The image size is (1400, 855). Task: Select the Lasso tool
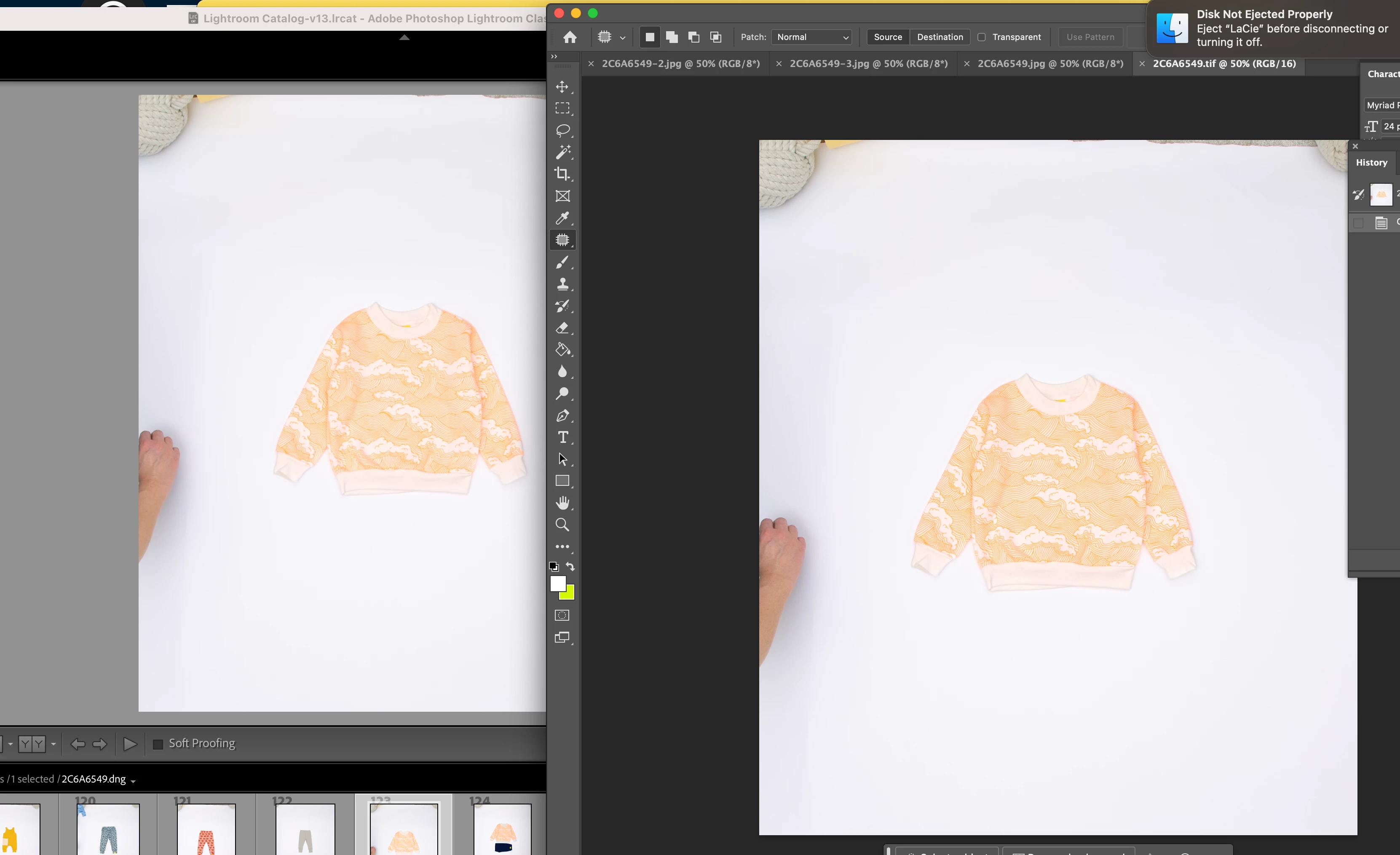(562, 131)
